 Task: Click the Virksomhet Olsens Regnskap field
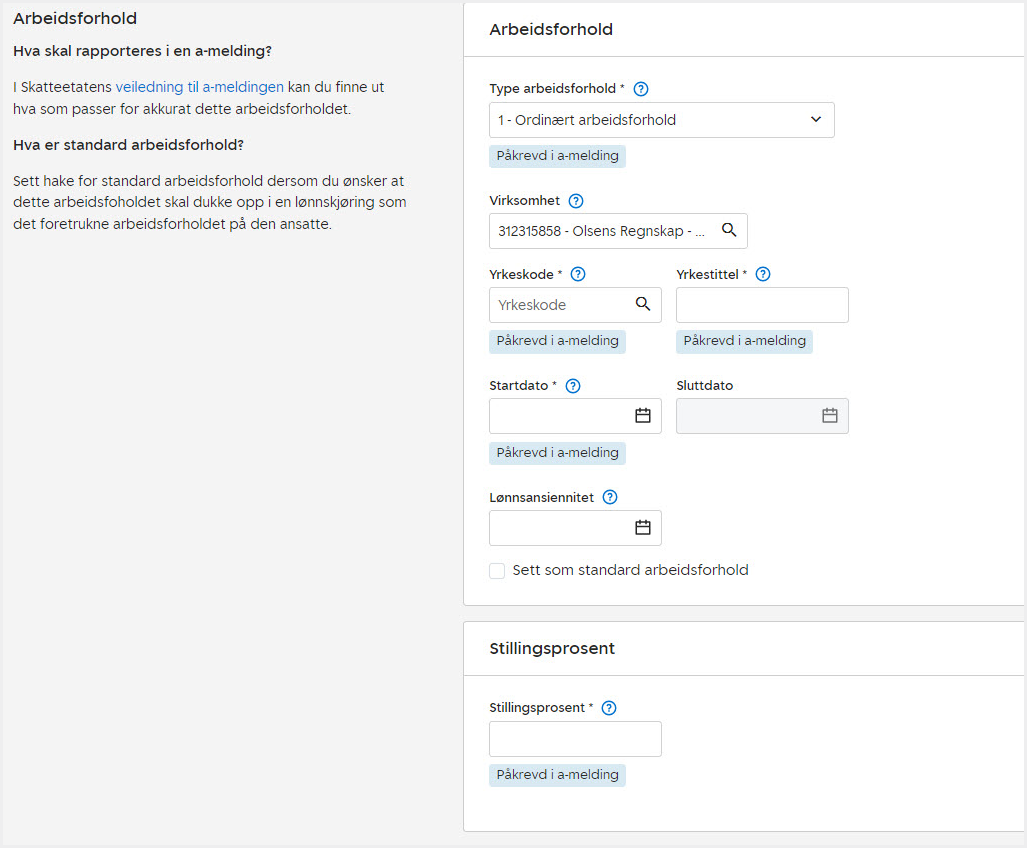click(602, 231)
